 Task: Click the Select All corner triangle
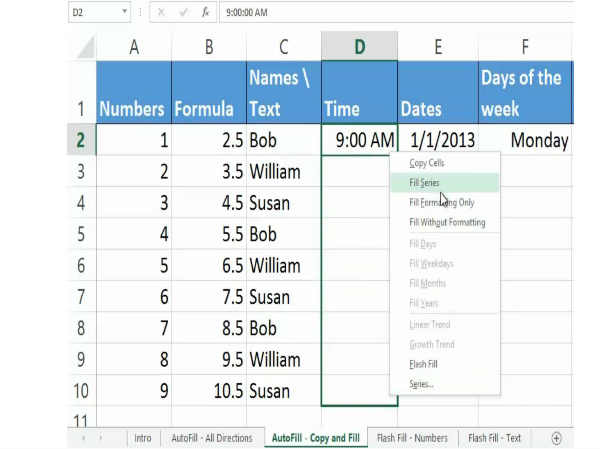point(84,47)
